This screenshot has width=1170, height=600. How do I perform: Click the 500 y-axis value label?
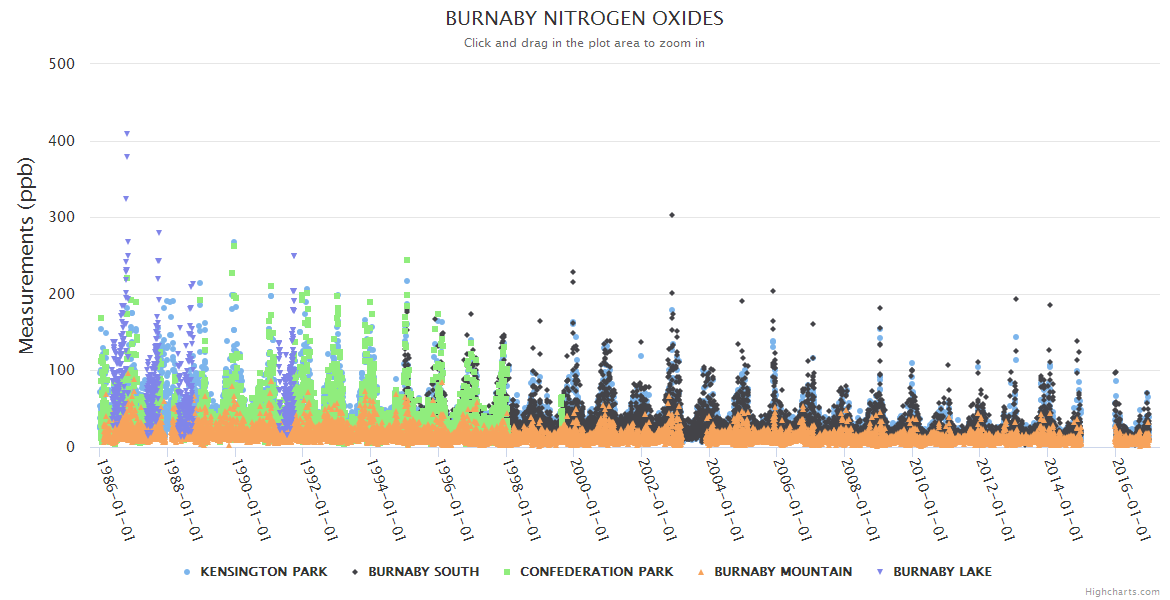point(62,64)
